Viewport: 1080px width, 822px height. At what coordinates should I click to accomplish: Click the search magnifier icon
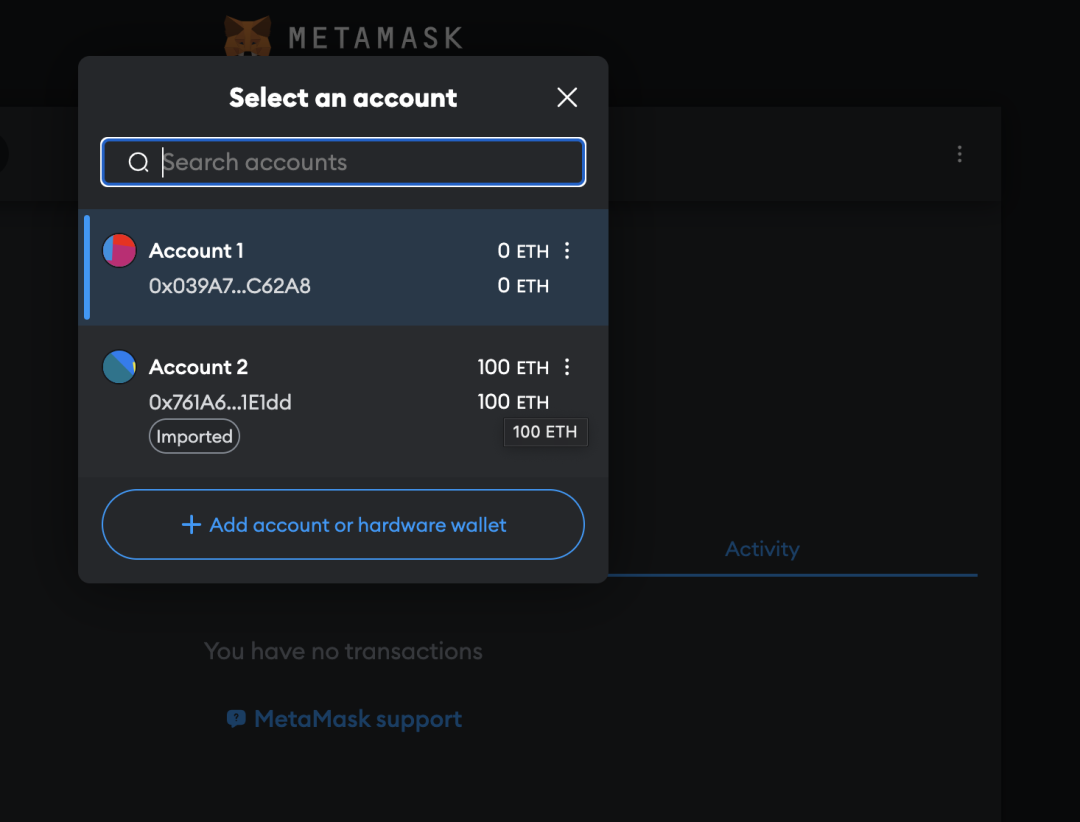(138, 162)
